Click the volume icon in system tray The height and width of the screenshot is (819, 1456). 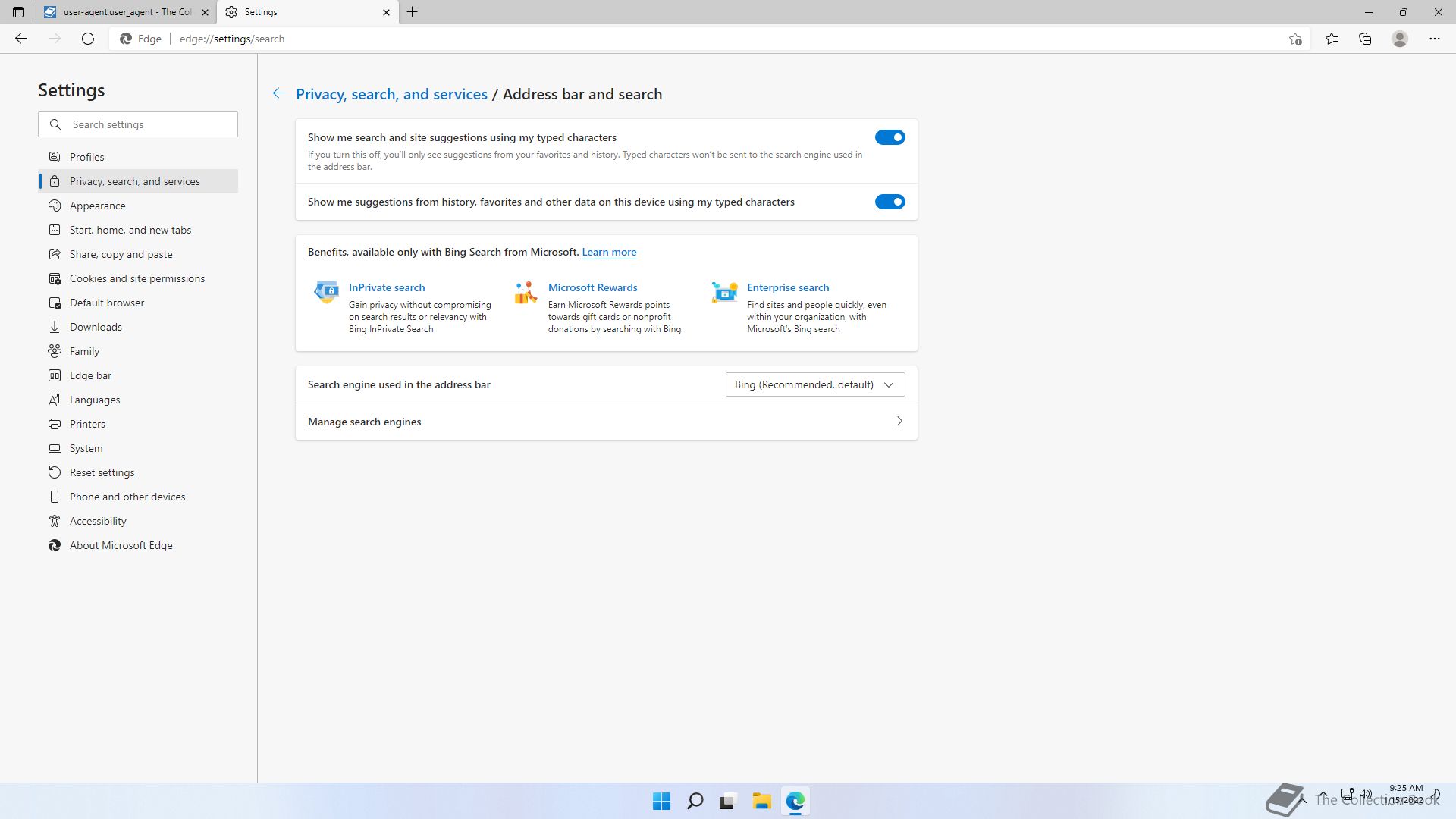(x=1366, y=795)
